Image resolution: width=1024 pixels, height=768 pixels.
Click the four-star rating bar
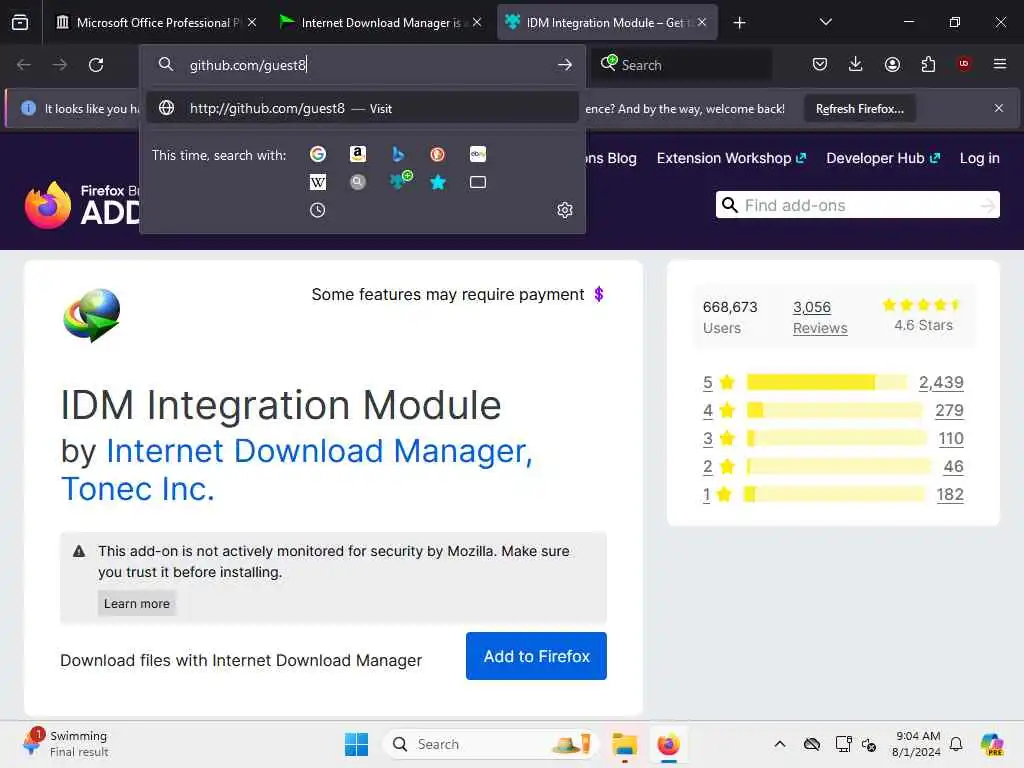[835, 410]
